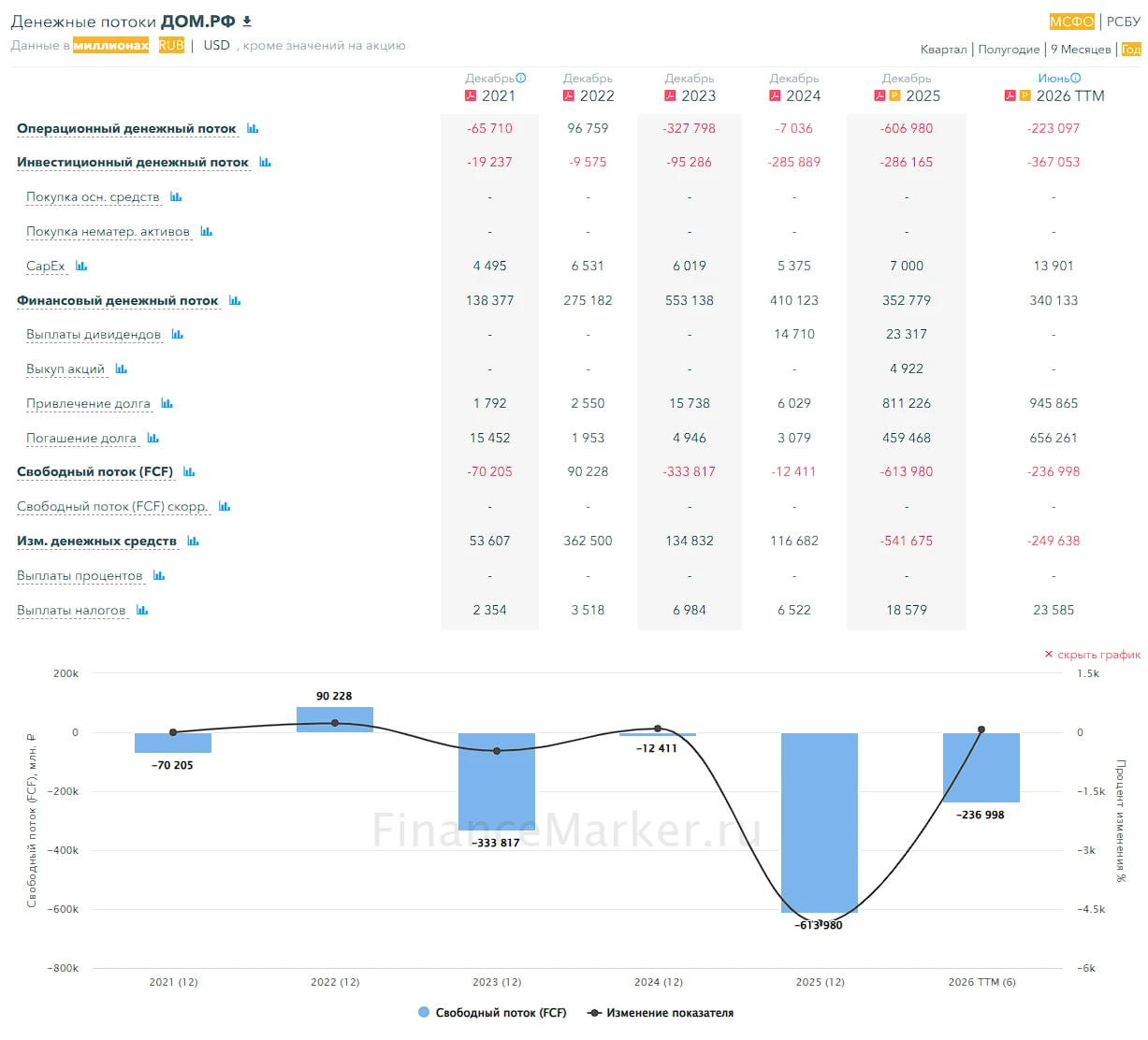
Task: Click the Свободный поток (FCF) row label
Action: 94,471
